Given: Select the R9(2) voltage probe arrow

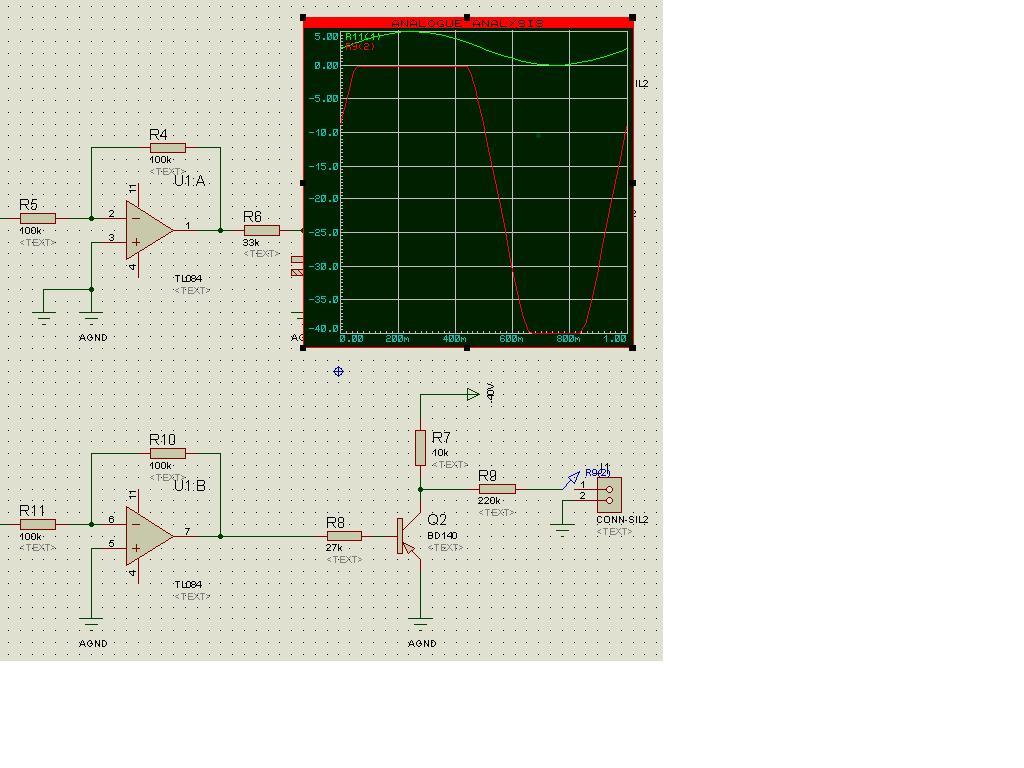Looking at the screenshot, I should click(x=573, y=479).
